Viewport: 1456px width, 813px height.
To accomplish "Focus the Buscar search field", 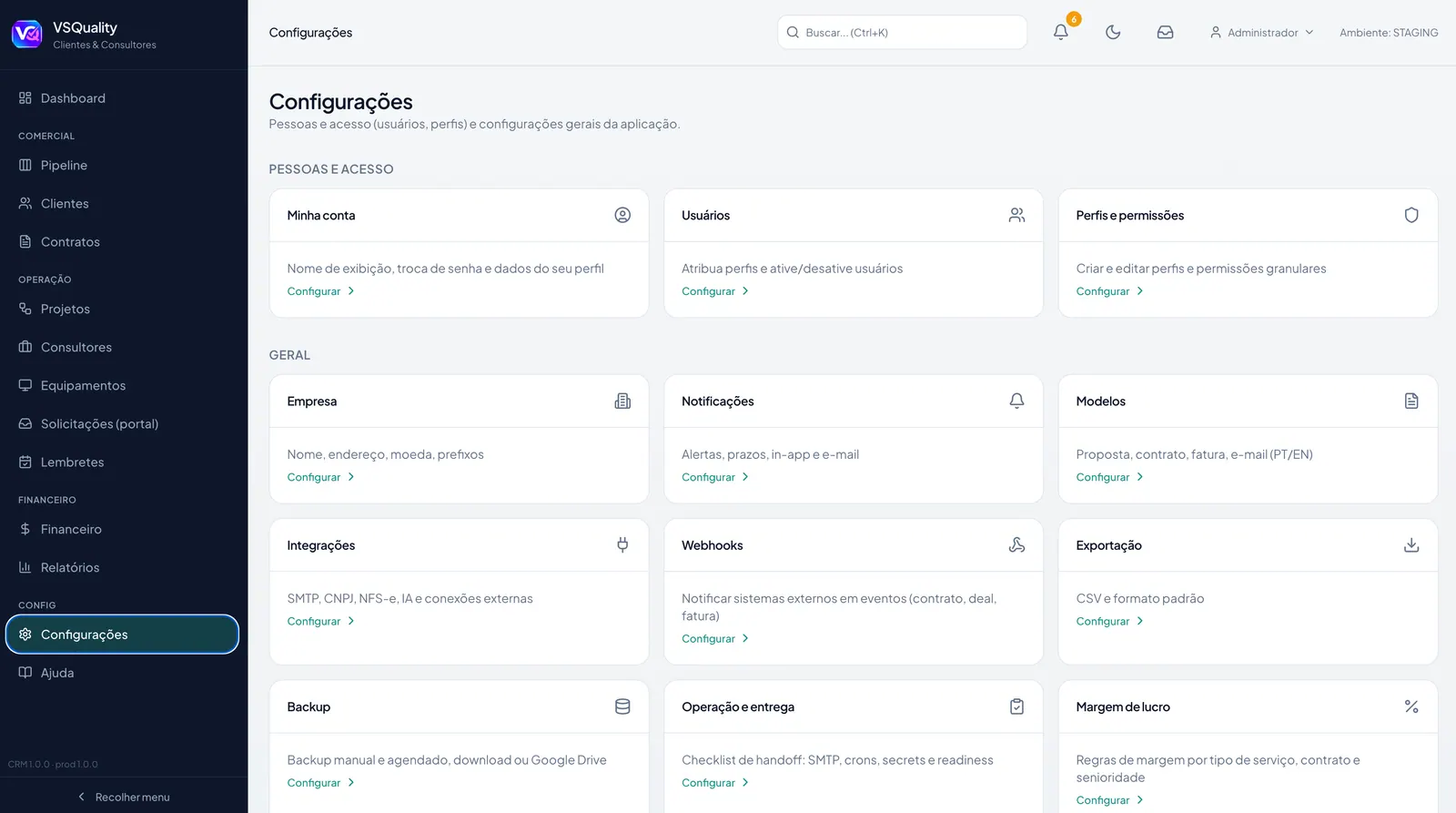I will [902, 32].
